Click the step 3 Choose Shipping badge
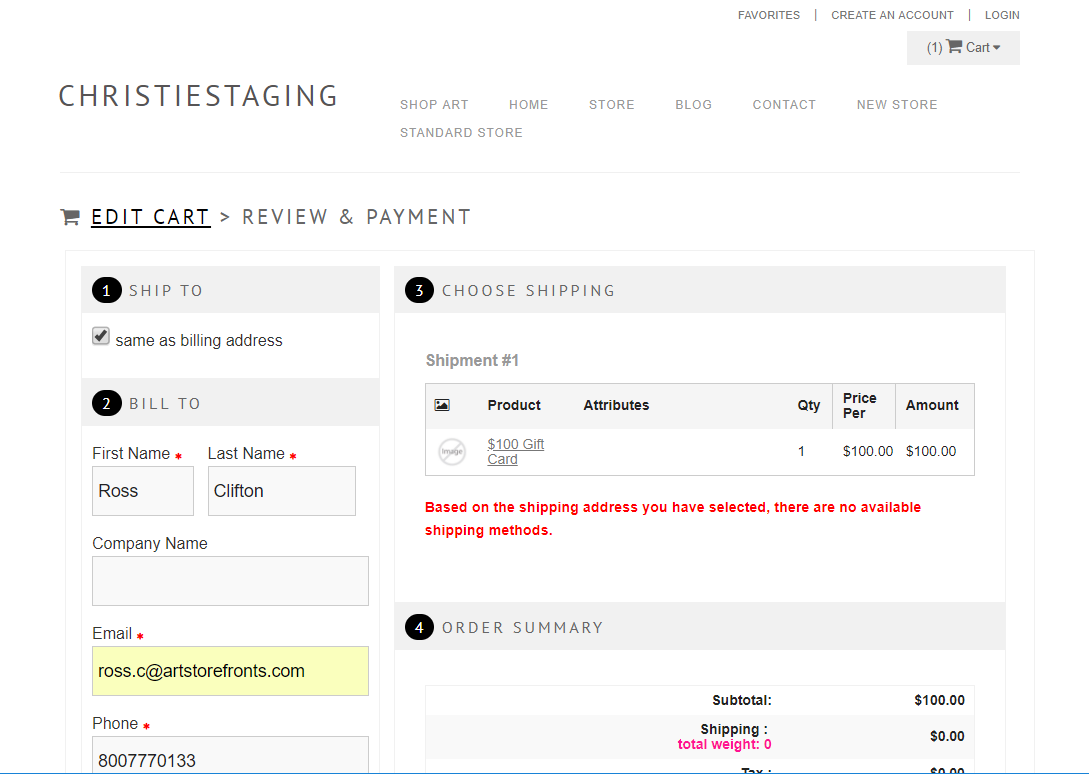The width and height of the screenshot is (1089, 774). click(x=419, y=291)
